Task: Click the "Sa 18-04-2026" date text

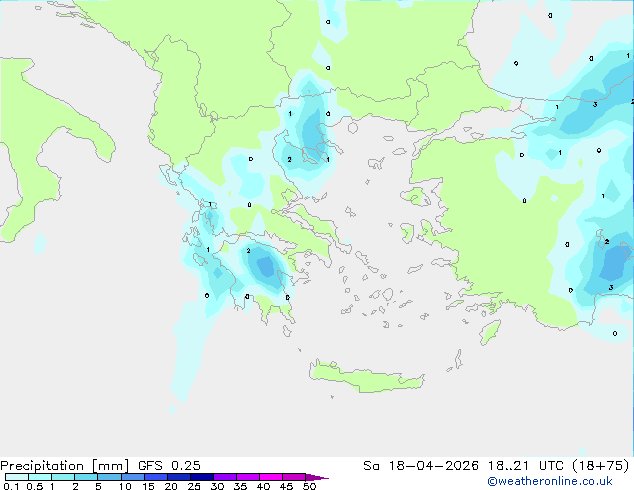Action: coord(421,466)
